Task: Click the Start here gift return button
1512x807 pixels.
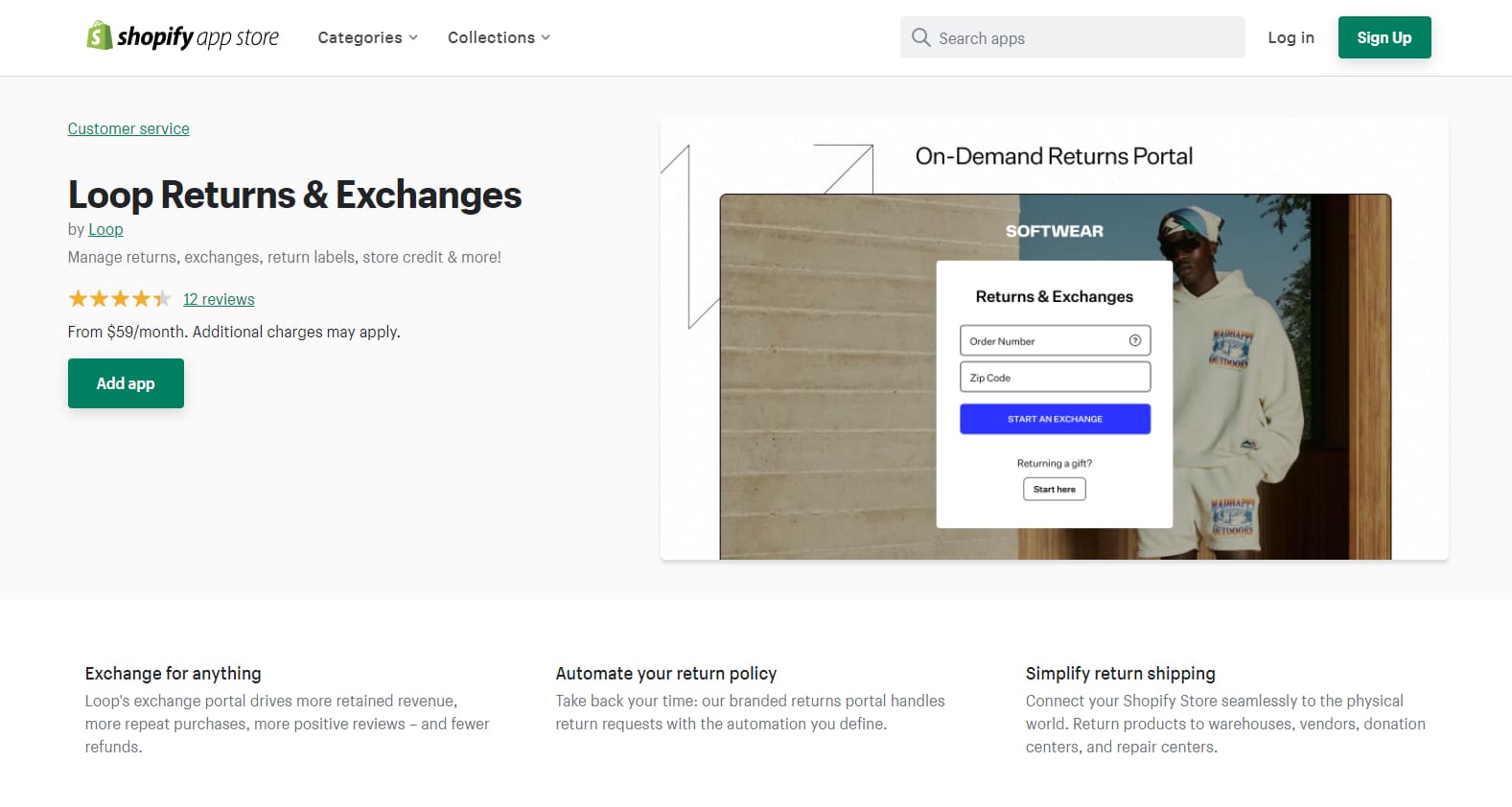Action: (x=1055, y=489)
